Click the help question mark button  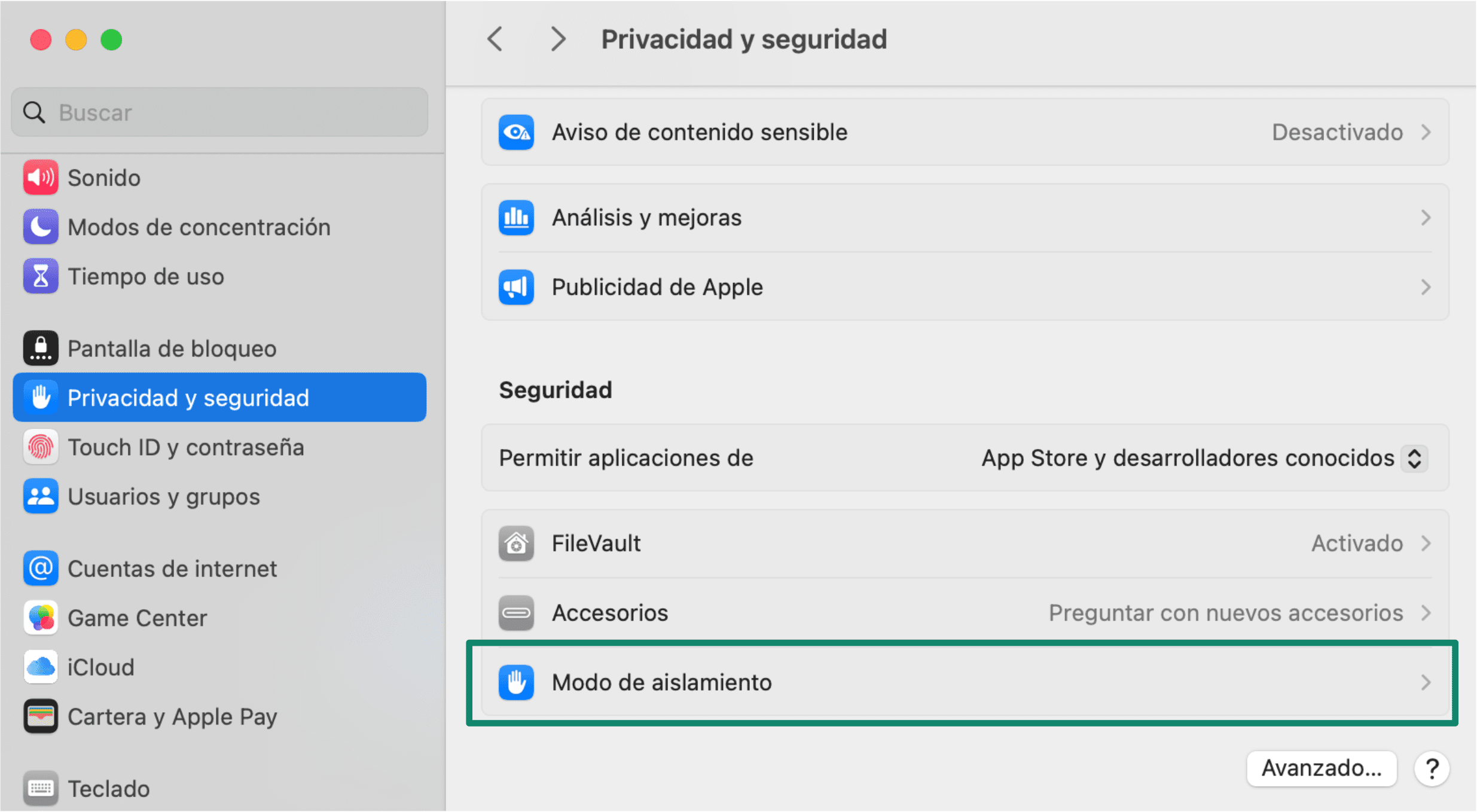coord(1432,768)
